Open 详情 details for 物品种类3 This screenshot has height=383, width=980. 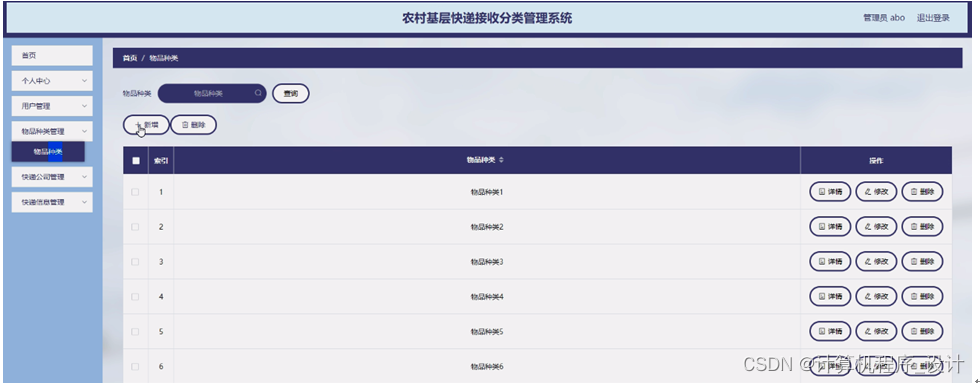click(830, 262)
